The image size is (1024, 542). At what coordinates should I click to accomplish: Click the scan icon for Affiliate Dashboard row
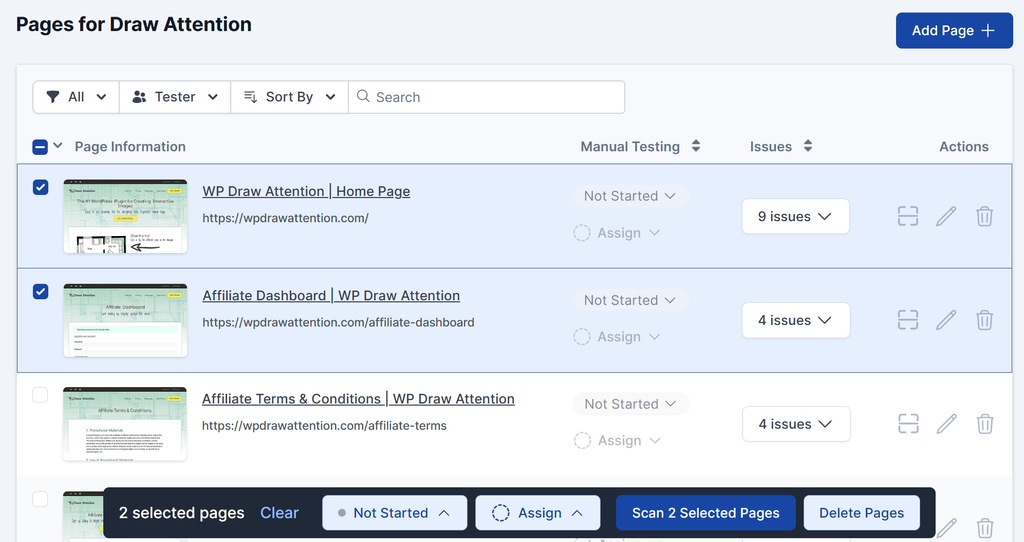(x=908, y=320)
